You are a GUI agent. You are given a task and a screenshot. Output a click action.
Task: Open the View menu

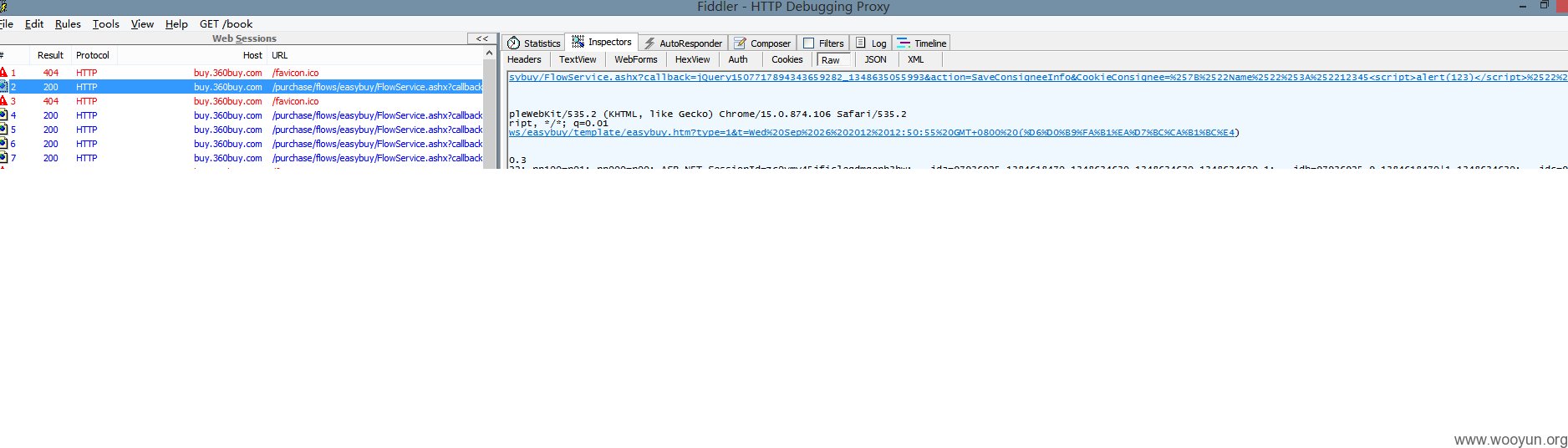pos(142,24)
